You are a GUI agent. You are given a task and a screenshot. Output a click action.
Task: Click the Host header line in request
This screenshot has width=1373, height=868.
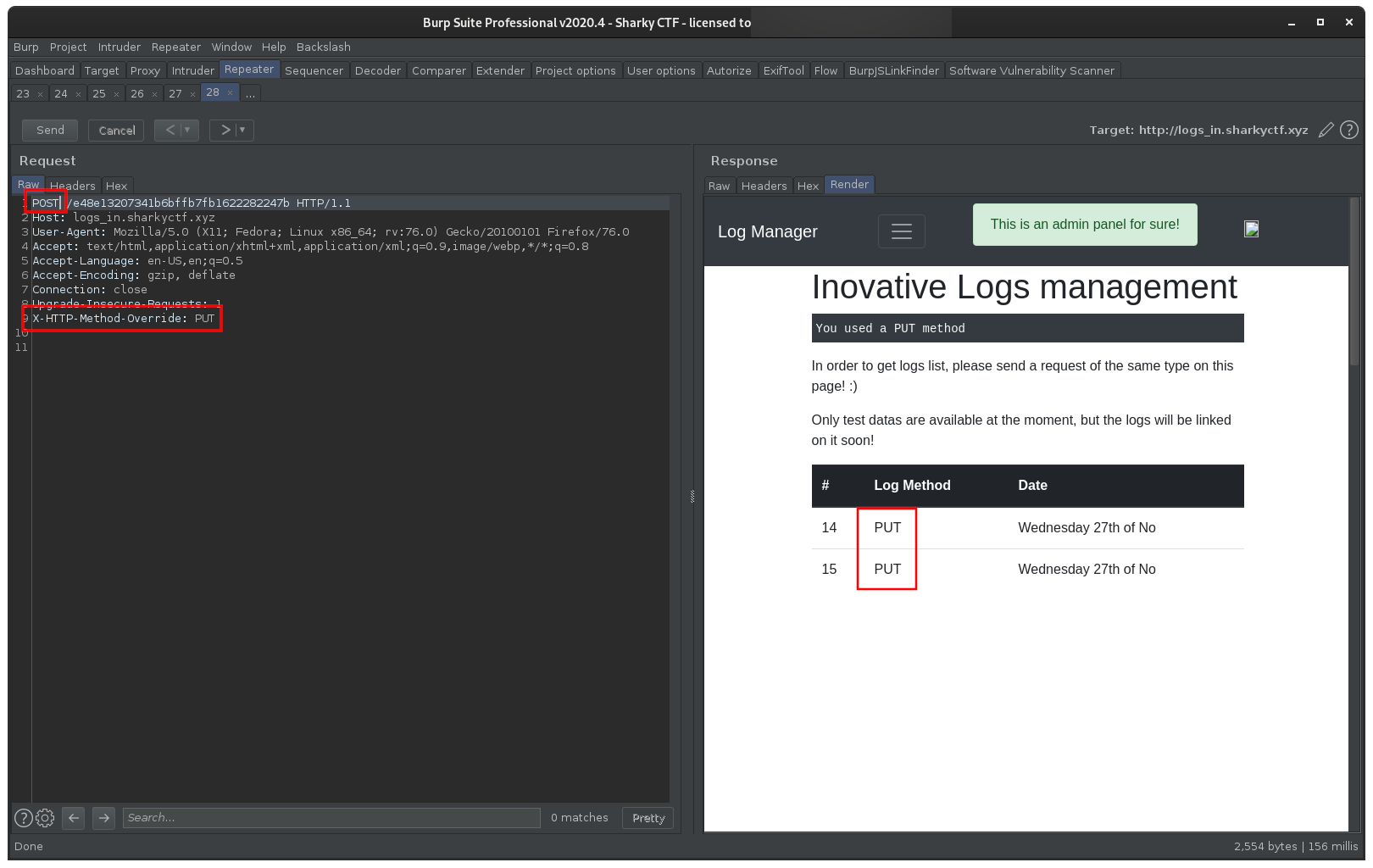click(124, 218)
